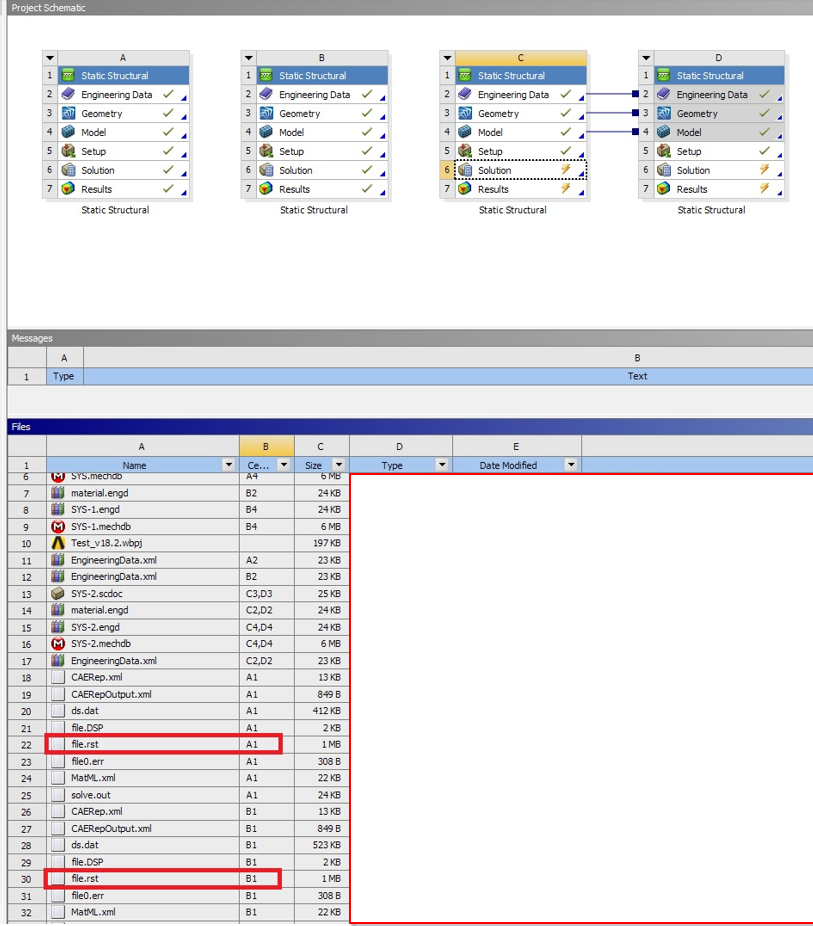Viewport: 813px width, 926px height.
Task: Click Results icon in system A
Action: 68,189
